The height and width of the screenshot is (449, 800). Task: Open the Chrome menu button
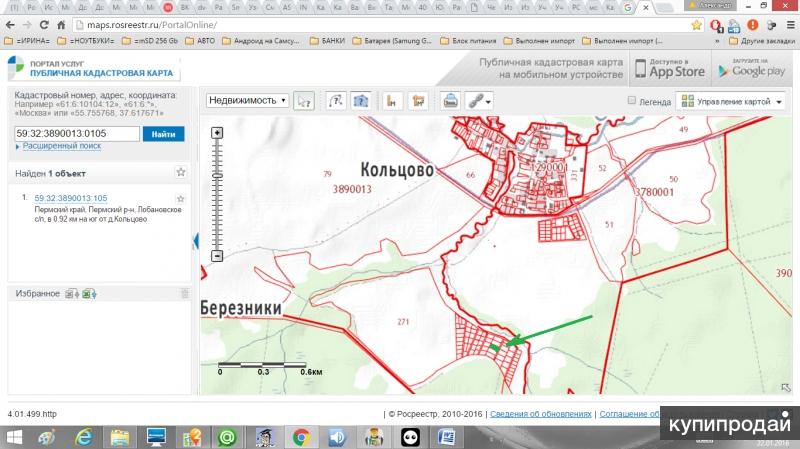[790, 24]
